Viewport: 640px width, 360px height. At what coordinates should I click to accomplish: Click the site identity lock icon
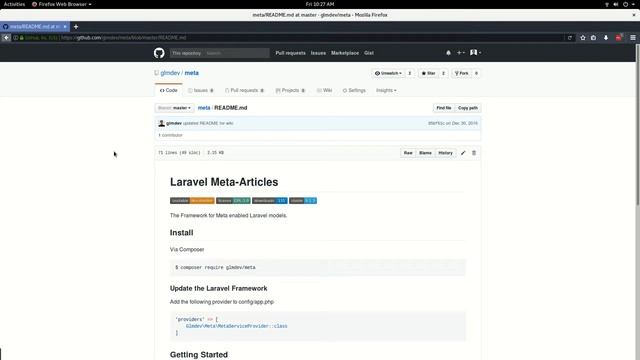pos(22,38)
